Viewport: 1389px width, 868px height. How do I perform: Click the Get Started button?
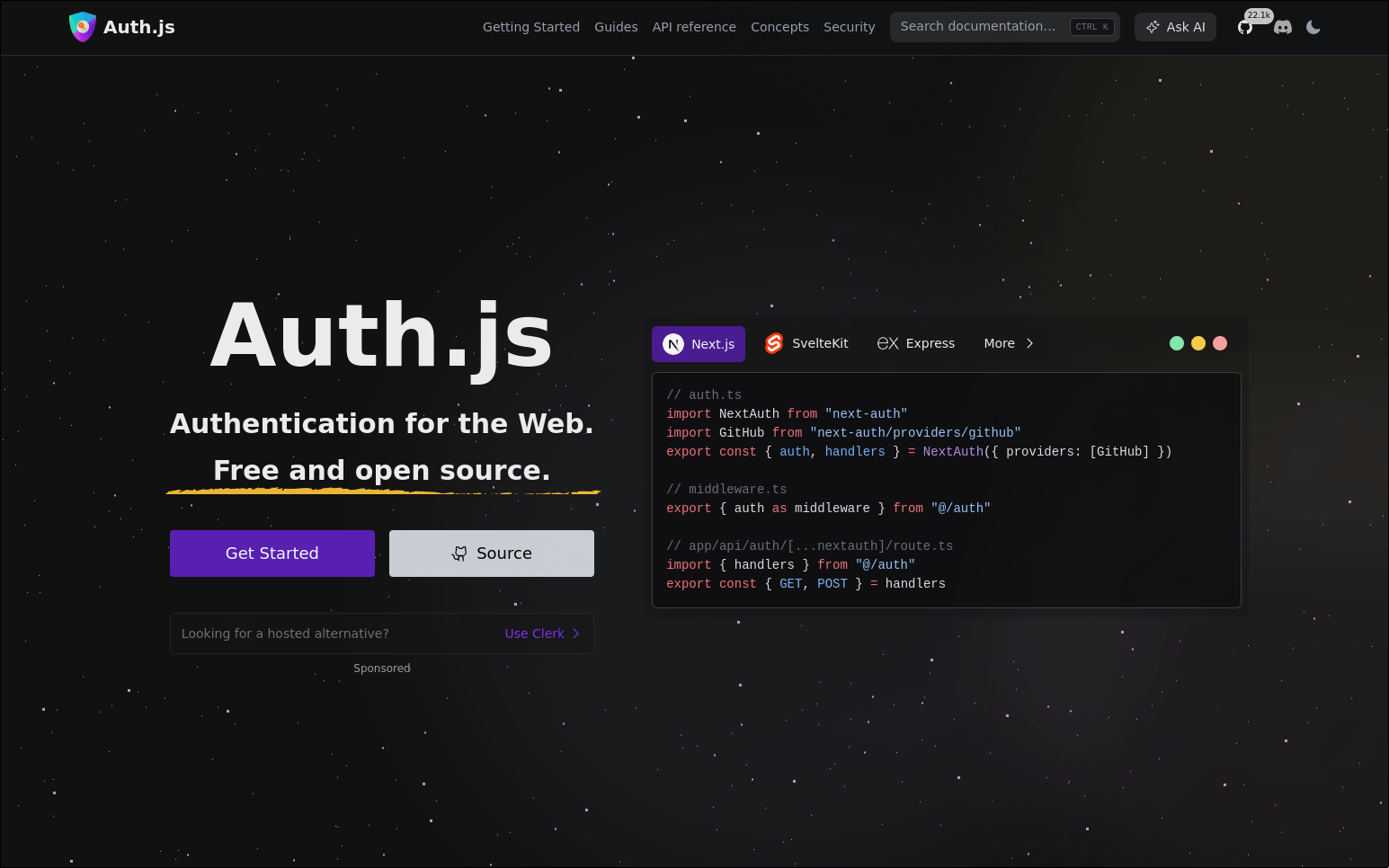(272, 553)
